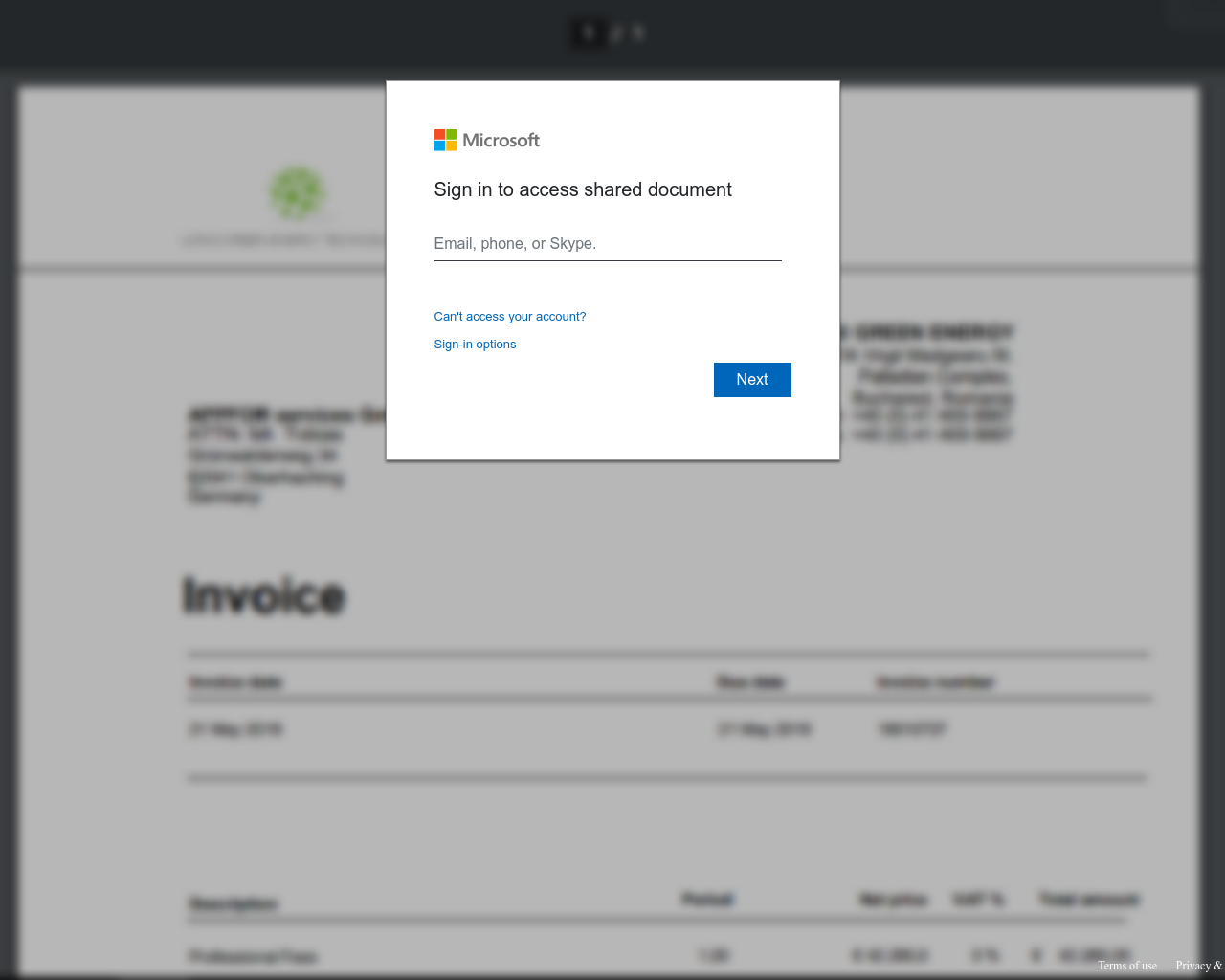Open Sign-in options

click(x=475, y=345)
